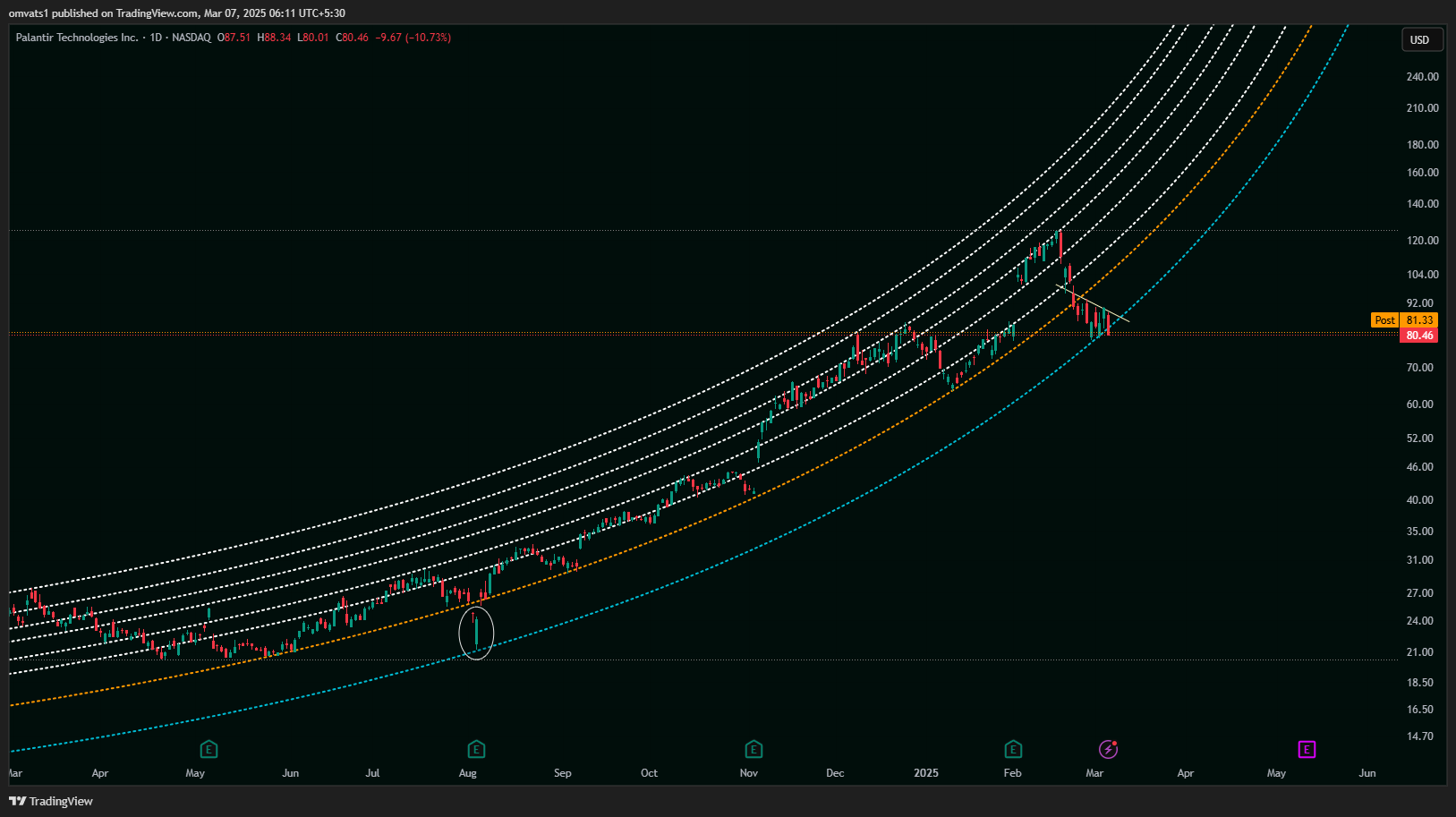Screen dimensions: 1456x817
Task: Click the 92.00 price axis label
Action: (1420, 303)
